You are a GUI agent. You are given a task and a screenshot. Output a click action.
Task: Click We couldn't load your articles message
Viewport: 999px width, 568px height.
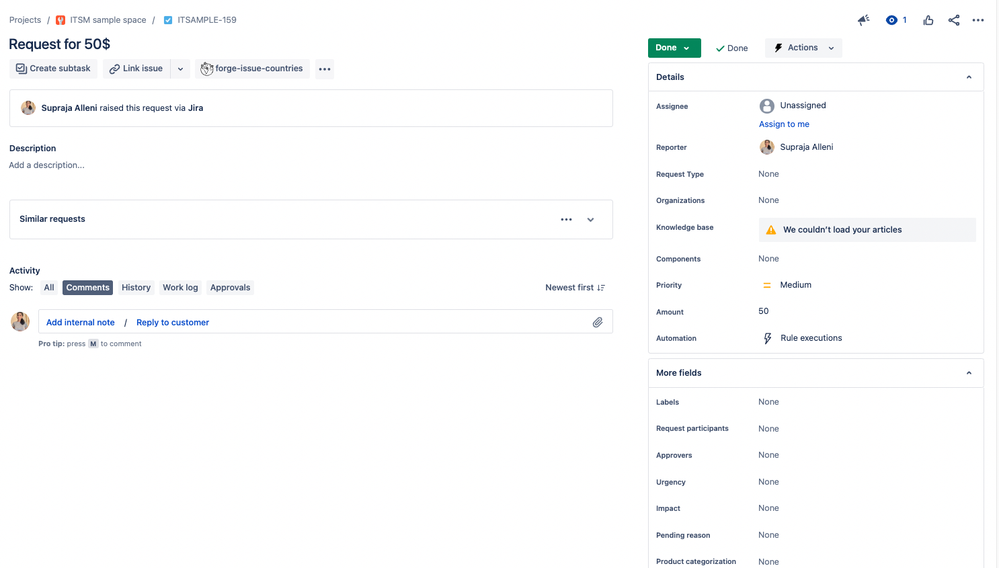tap(842, 230)
